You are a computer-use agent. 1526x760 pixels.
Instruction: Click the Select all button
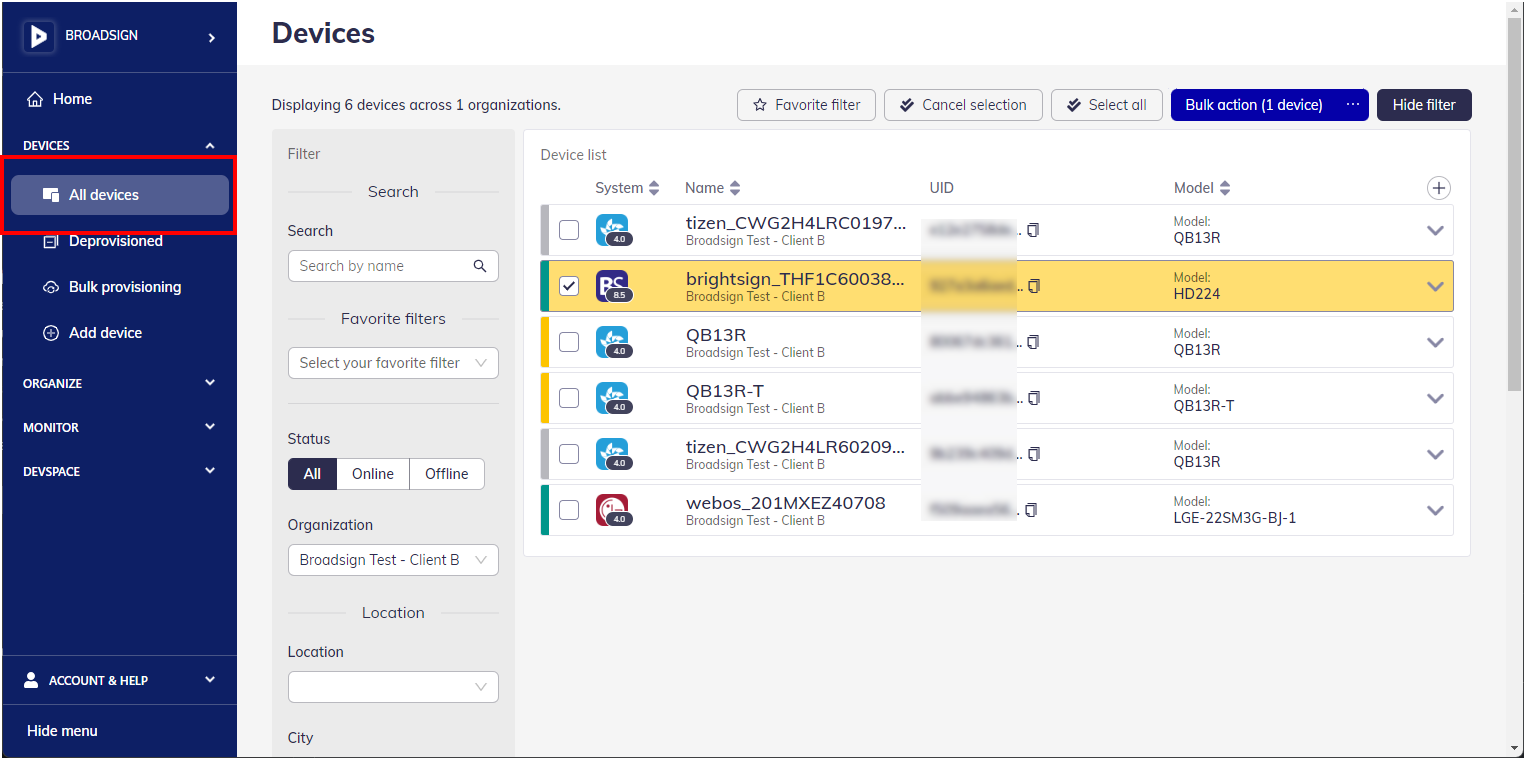(x=1107, y=105)
